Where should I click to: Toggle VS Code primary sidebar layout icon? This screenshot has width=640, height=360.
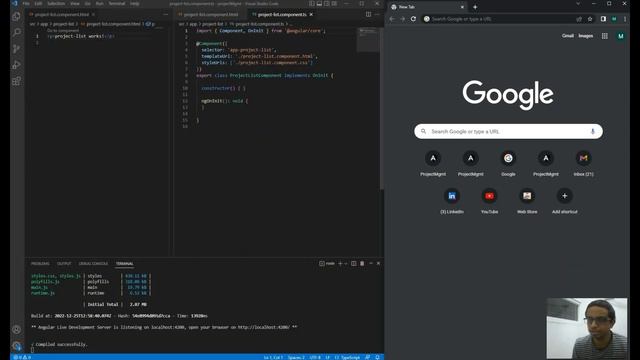point(312,4)
